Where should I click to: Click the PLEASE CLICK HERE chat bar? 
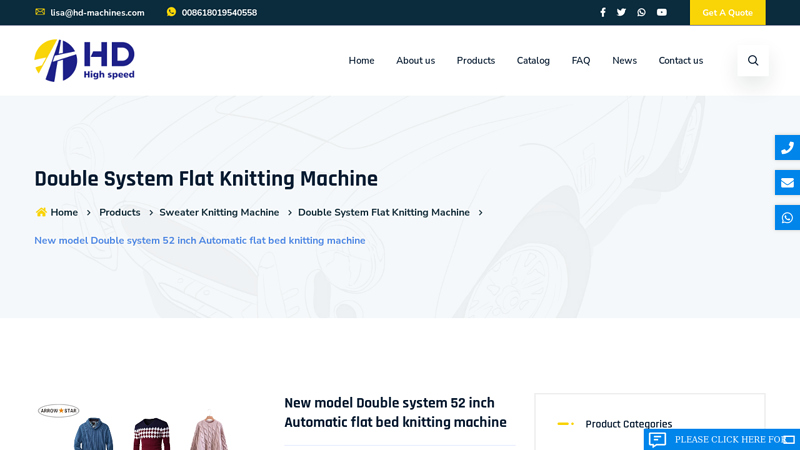(722, 439)
